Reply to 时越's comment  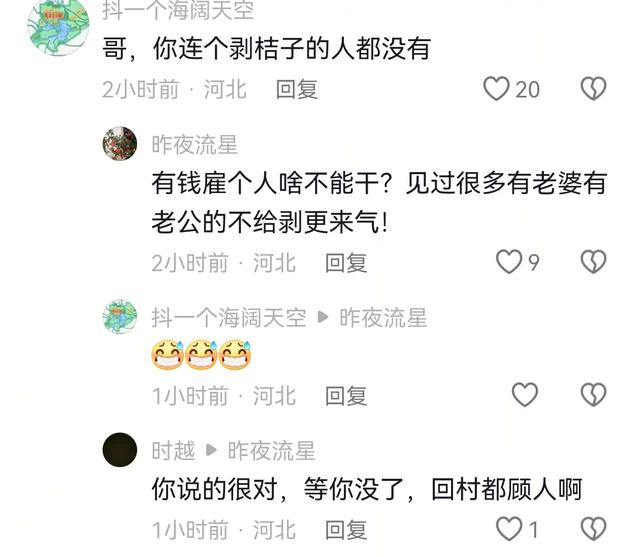[x=346, y=530]
